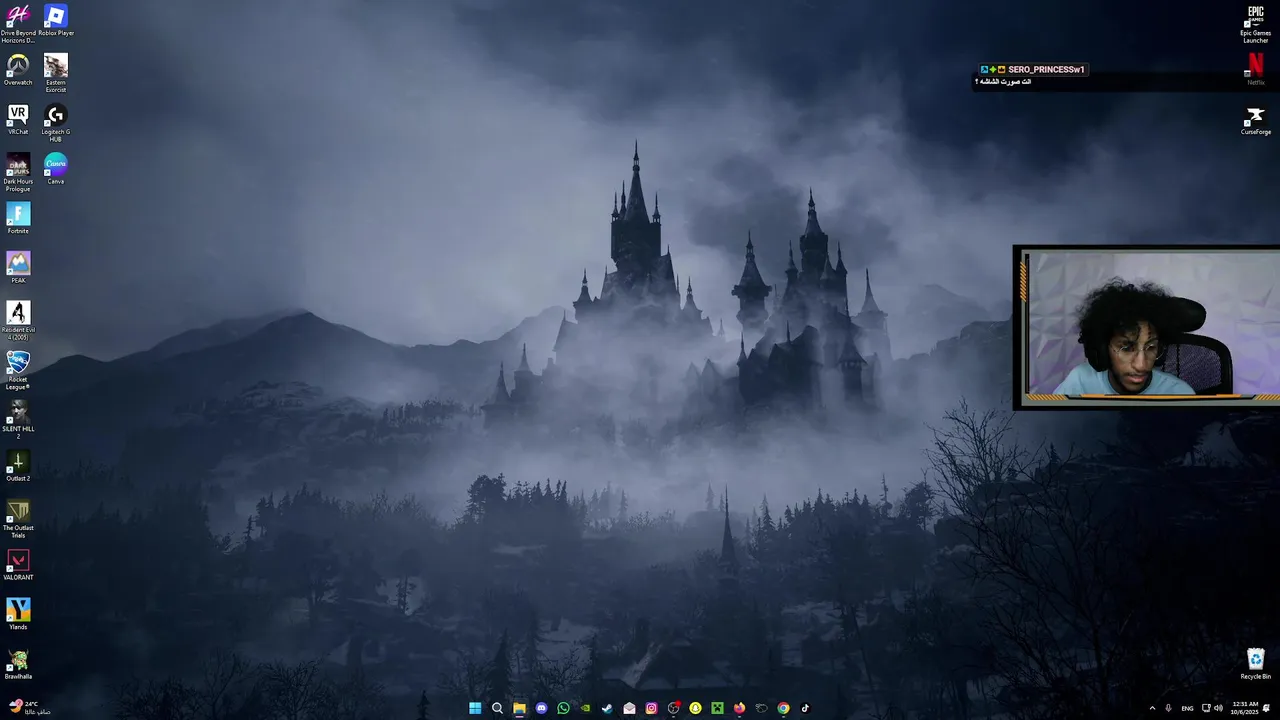Click Dark Hours Prologue icon
The image size is (1280, 720).
click(x=18, y=173)
